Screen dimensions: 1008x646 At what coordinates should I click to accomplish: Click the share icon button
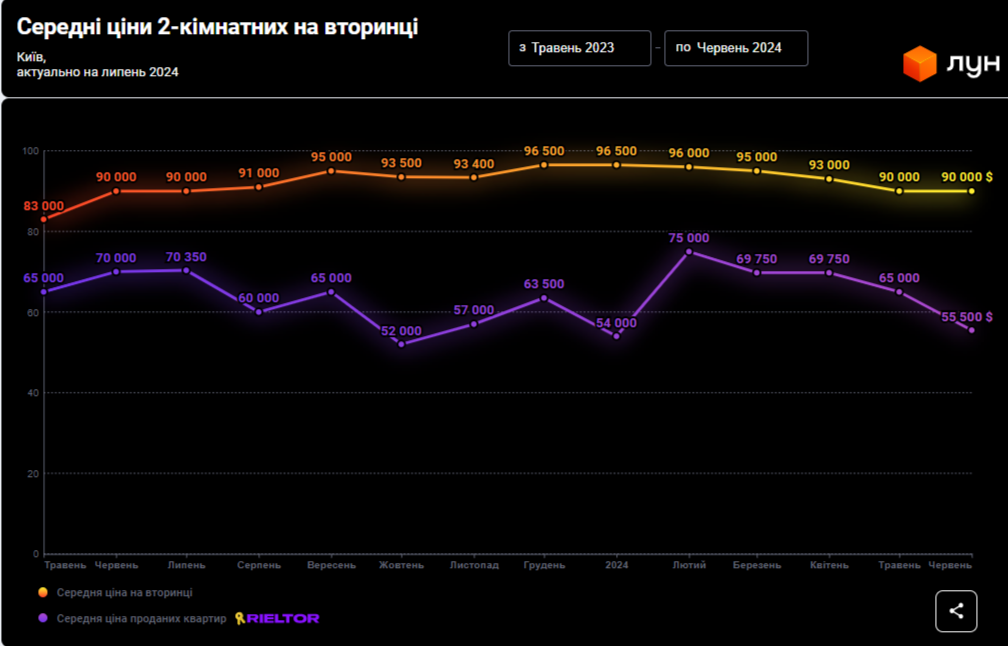coord(956,611)
